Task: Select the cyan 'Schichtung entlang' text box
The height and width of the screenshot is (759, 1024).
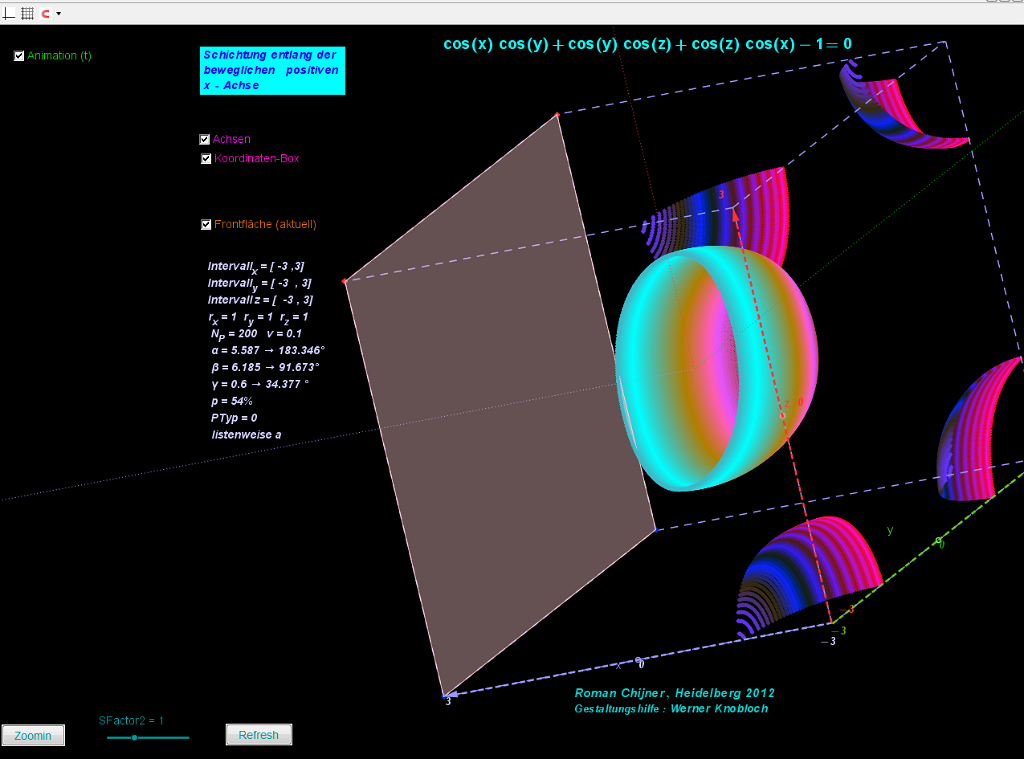Action: 272,71
